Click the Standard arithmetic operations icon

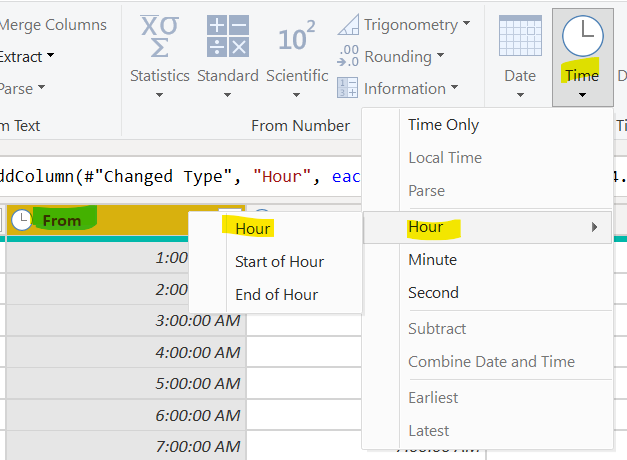point(228,36)
